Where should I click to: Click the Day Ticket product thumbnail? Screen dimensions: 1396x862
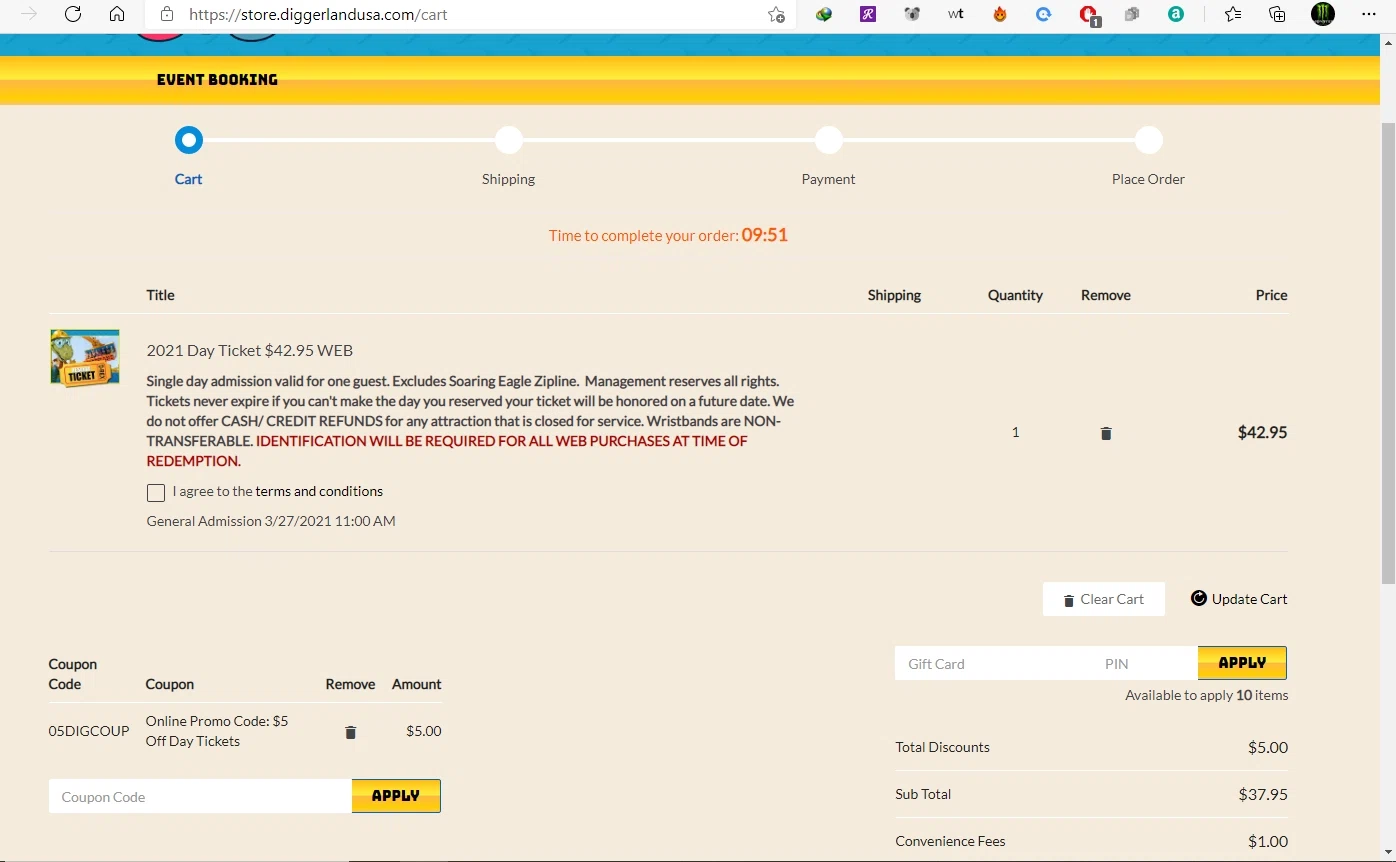coord(85,358)
